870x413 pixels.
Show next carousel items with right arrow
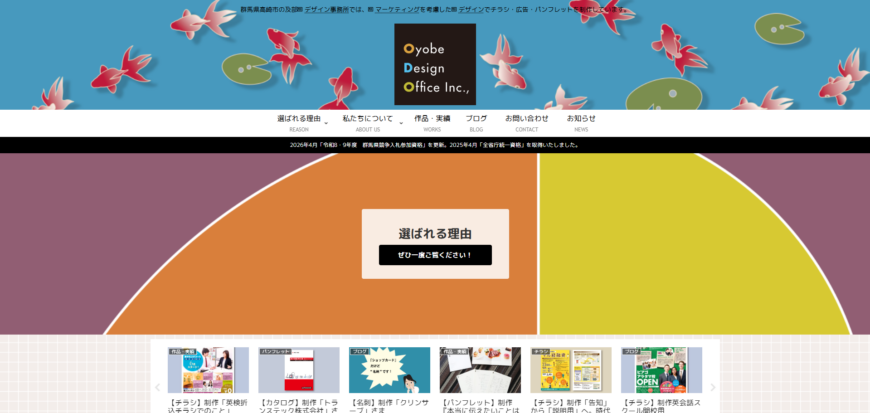[x=713, y=387]
